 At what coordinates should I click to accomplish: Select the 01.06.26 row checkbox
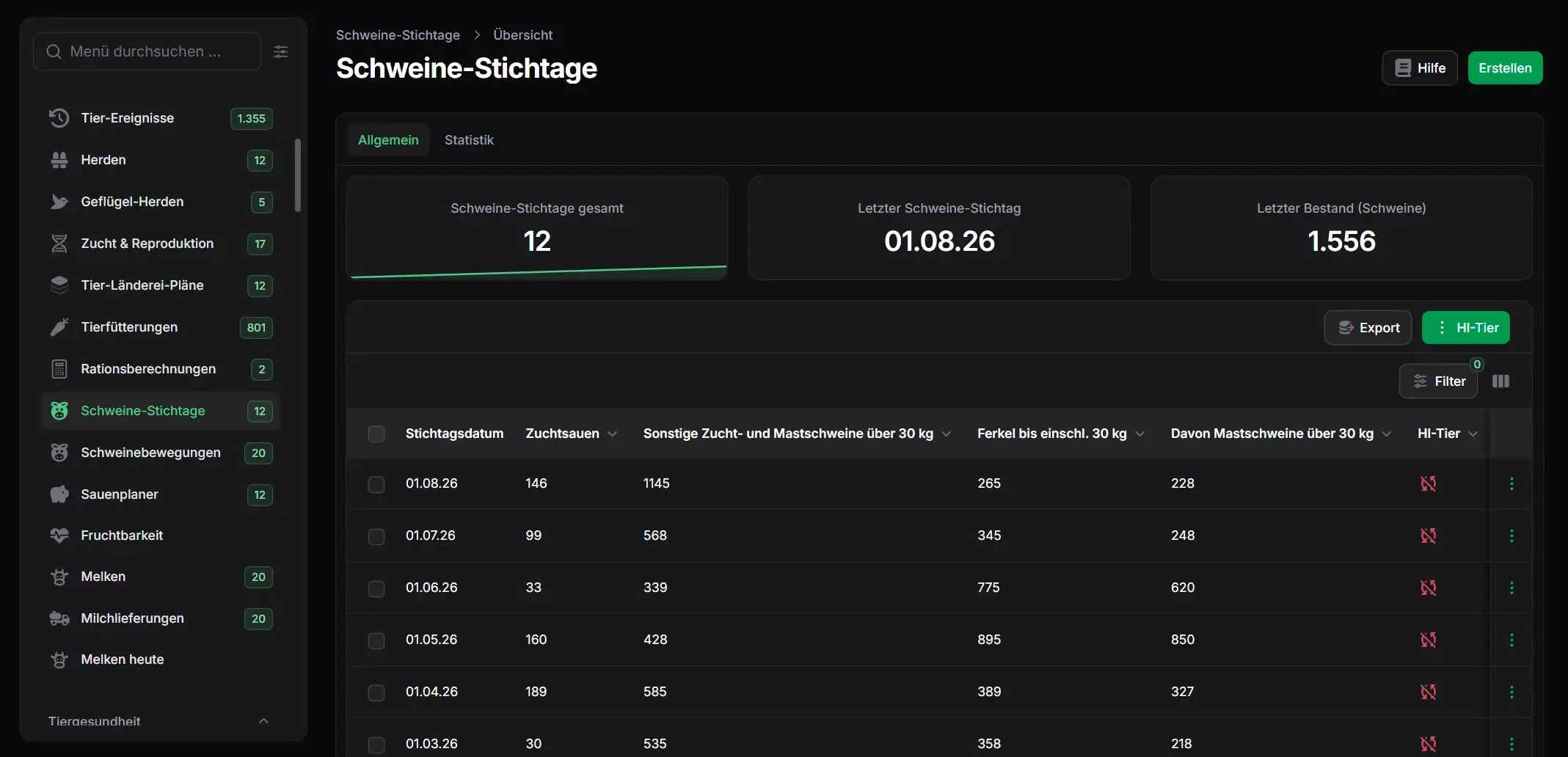pos(376,589)
